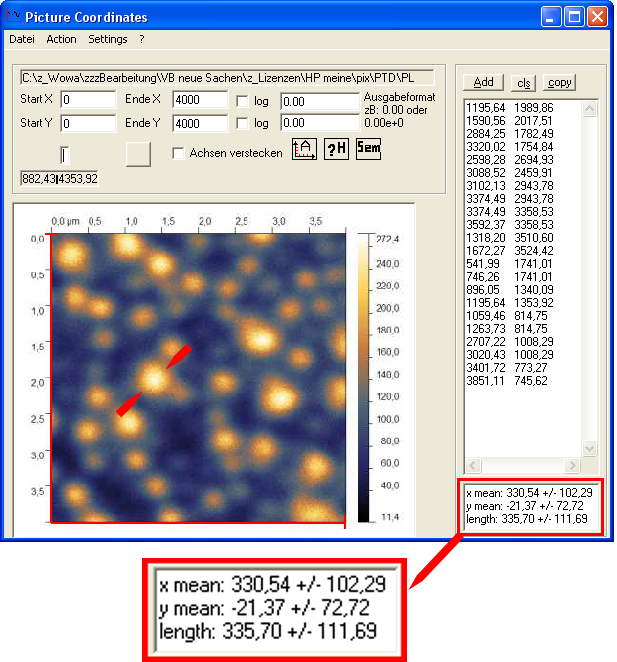Select list row 3851,11 745,62
The width and height of the screenshot is (617, 662).
tap(507, 381)
